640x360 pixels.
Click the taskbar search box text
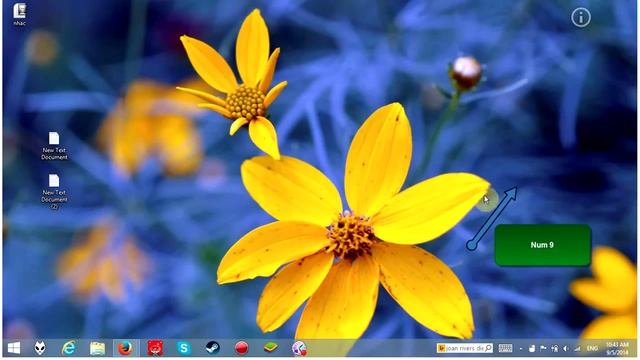[464, 348]
